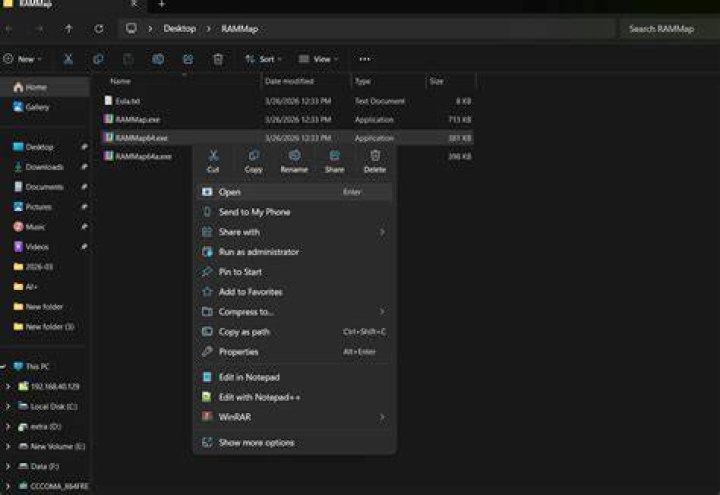720x495 pixels.
Task: Open New folder in the sidebar
Action: point(45,306)
